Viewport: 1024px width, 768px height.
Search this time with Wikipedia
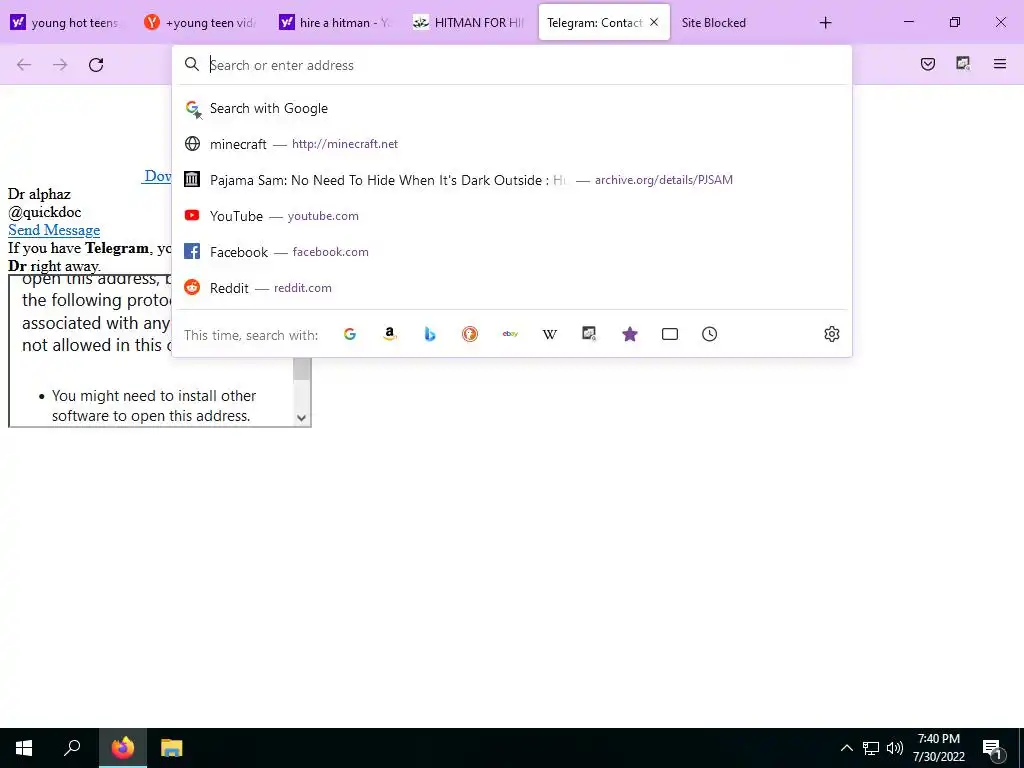(x=550, y=334)
